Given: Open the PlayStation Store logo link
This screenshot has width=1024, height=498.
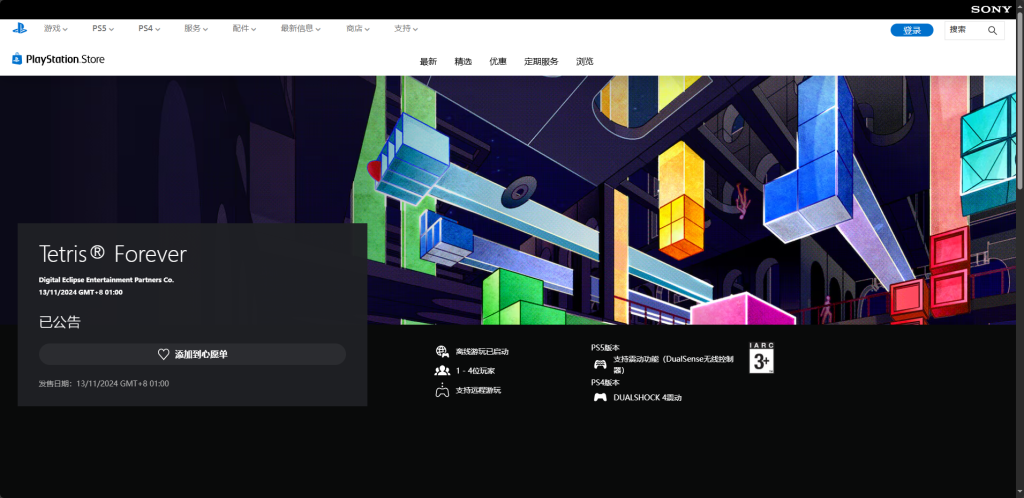Looking at the screenshot, I should (x=58, y=59).
